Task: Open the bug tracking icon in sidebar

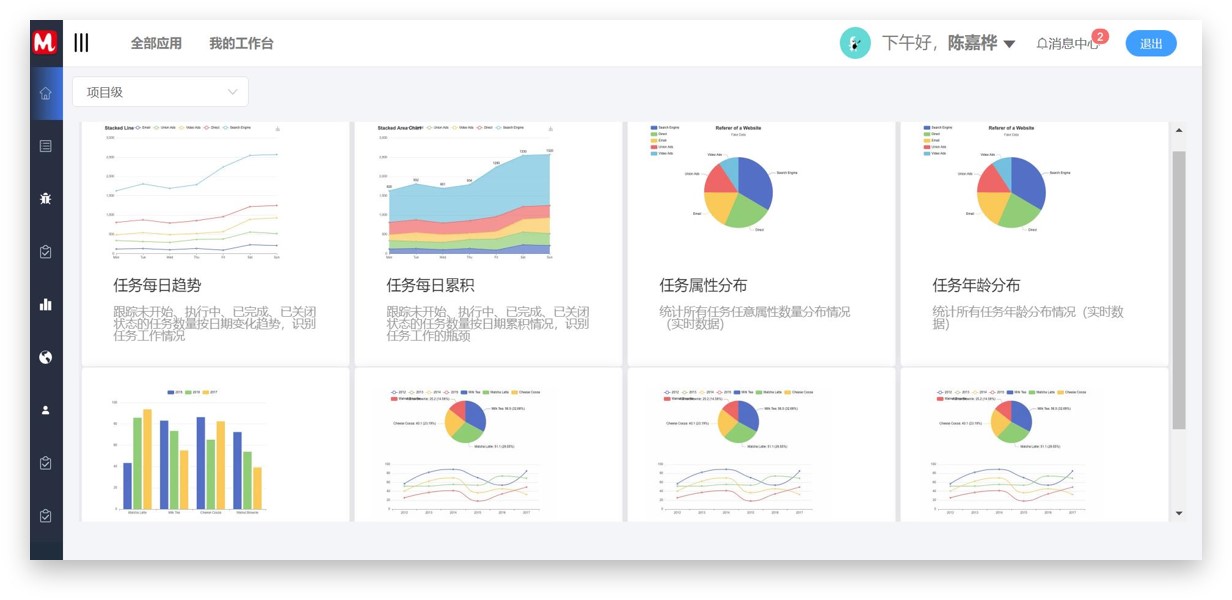Action: 45,199
